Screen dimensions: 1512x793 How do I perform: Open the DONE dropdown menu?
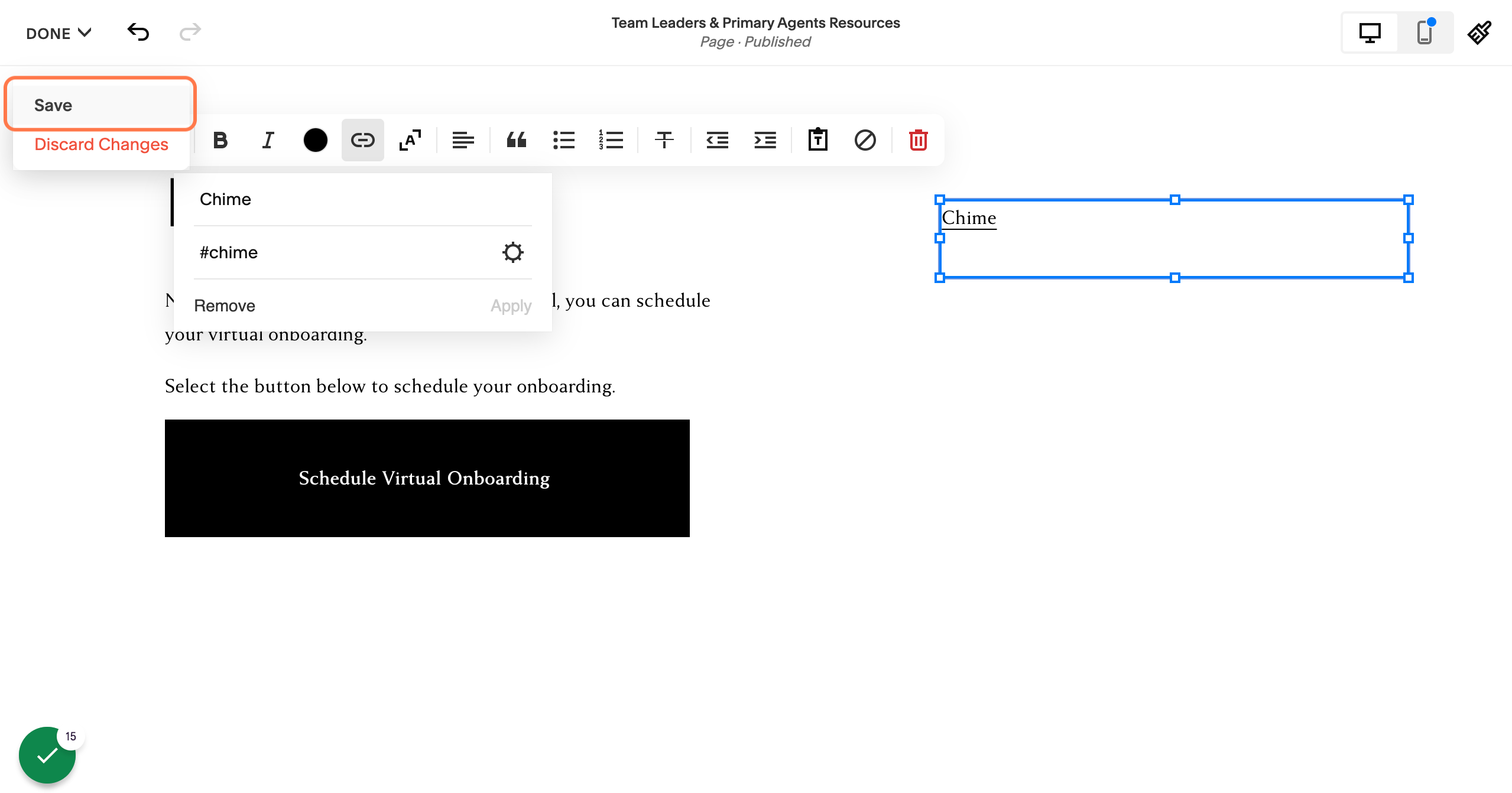pyautogui.click(x=59, y=33)
